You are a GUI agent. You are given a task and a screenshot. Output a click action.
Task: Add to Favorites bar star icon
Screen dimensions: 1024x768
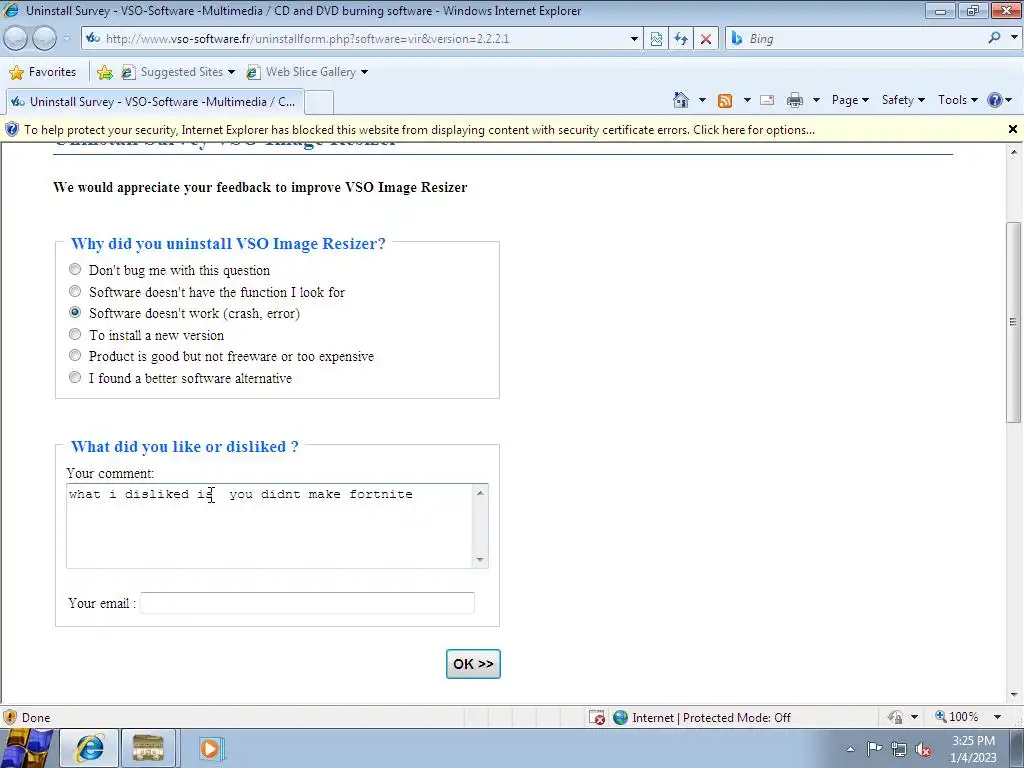104,72
